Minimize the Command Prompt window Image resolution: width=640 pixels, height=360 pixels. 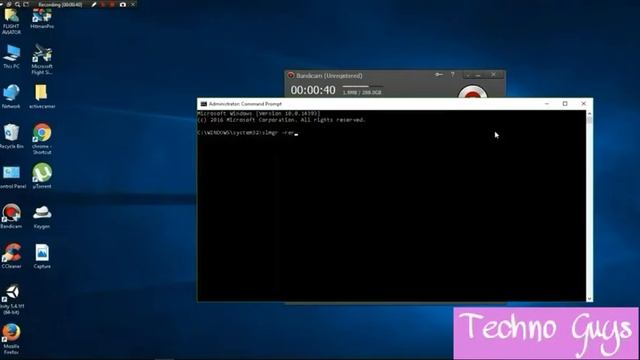tap(547, 104)
